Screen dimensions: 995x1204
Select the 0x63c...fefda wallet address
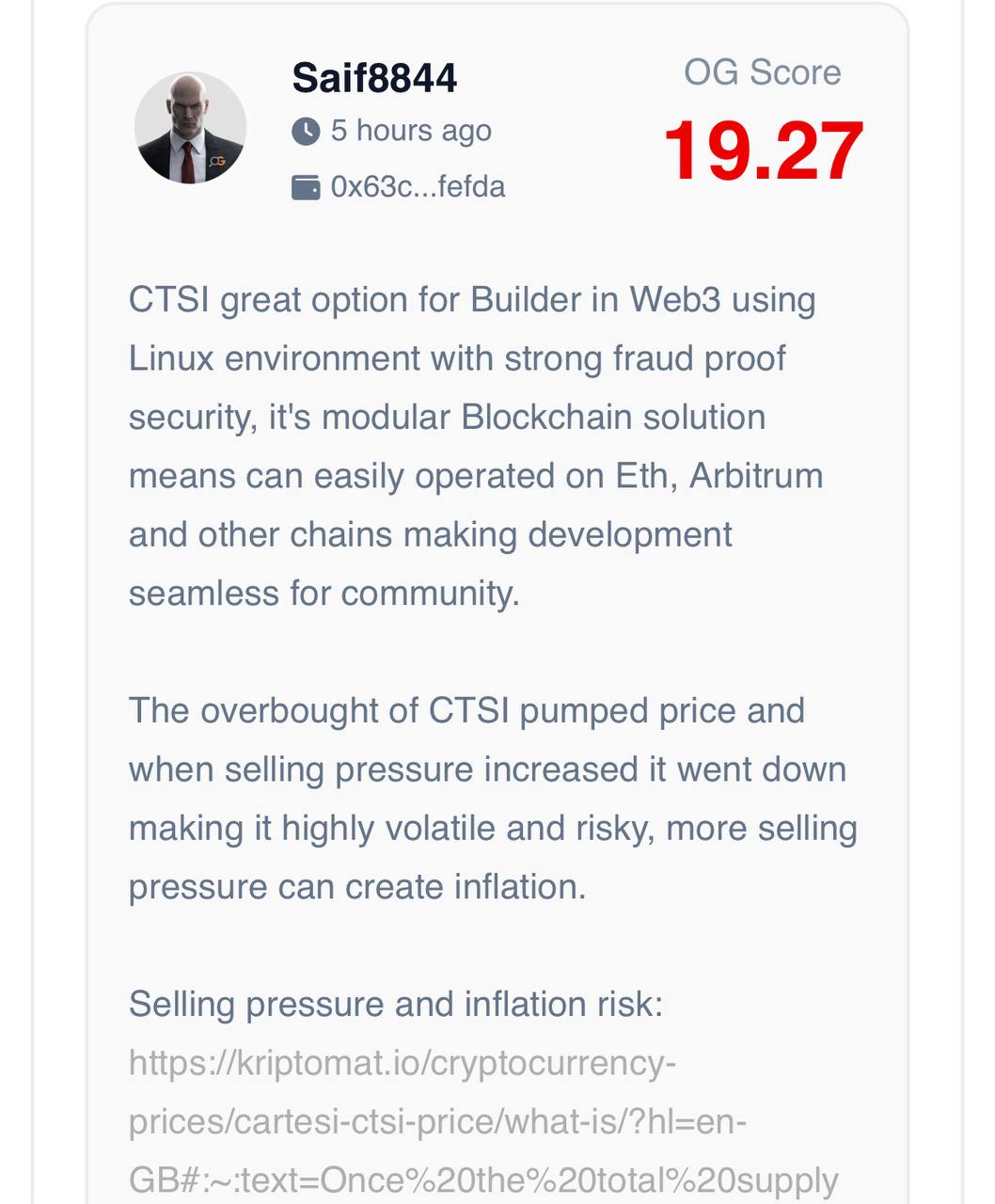point(418,186)
